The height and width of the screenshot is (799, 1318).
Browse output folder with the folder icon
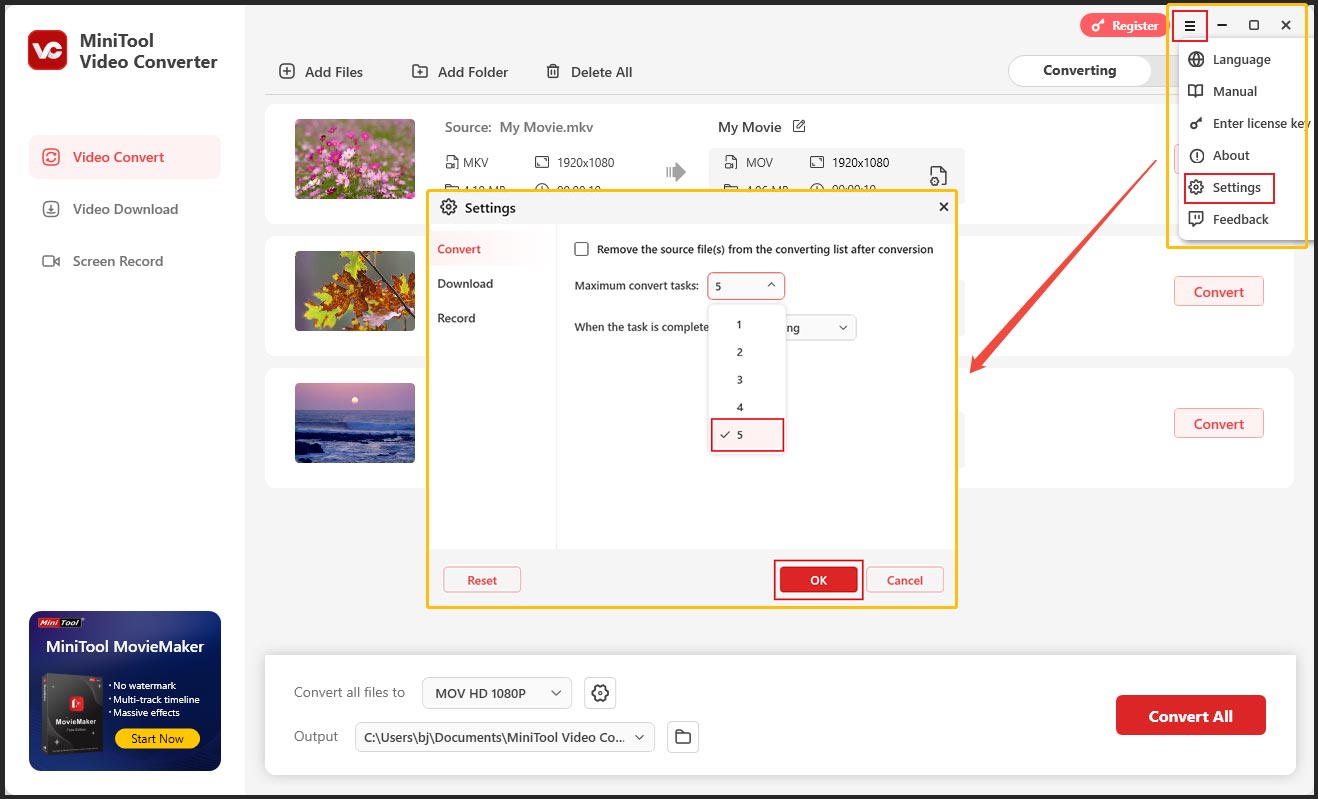[683, 737]
